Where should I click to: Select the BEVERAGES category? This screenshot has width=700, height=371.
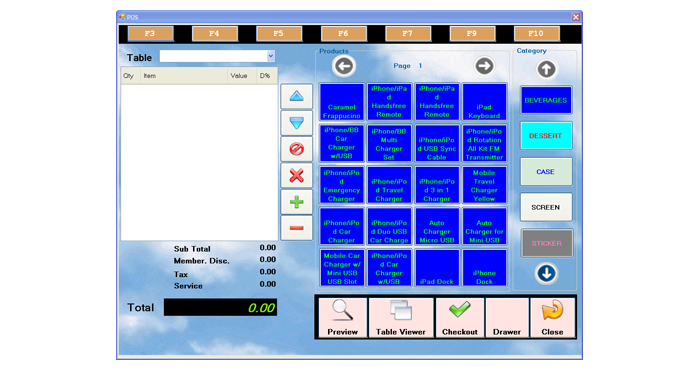pos(546,100)
